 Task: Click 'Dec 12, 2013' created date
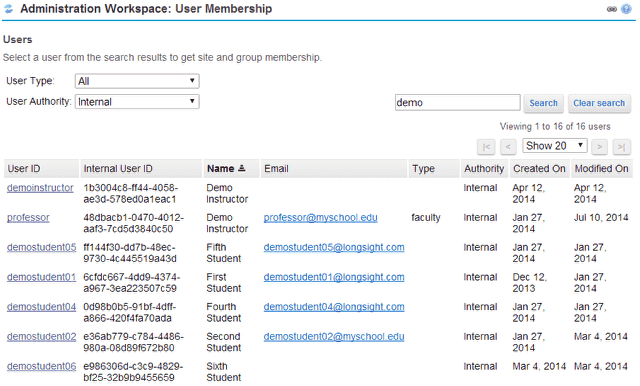coord(529,283)
